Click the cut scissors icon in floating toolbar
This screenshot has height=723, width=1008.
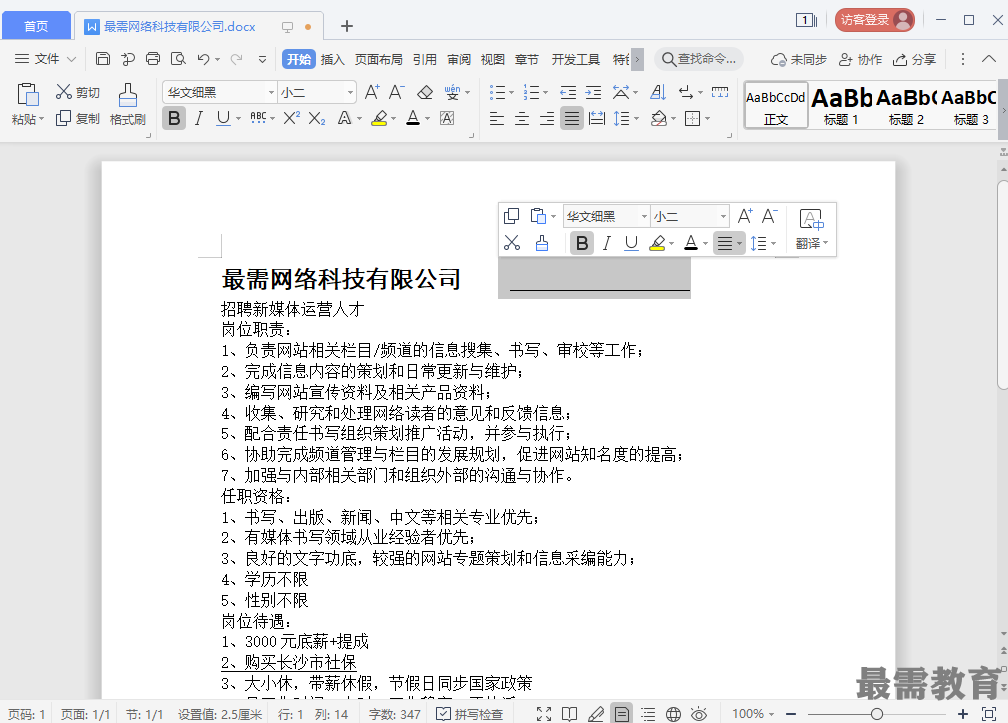(512, 243)
